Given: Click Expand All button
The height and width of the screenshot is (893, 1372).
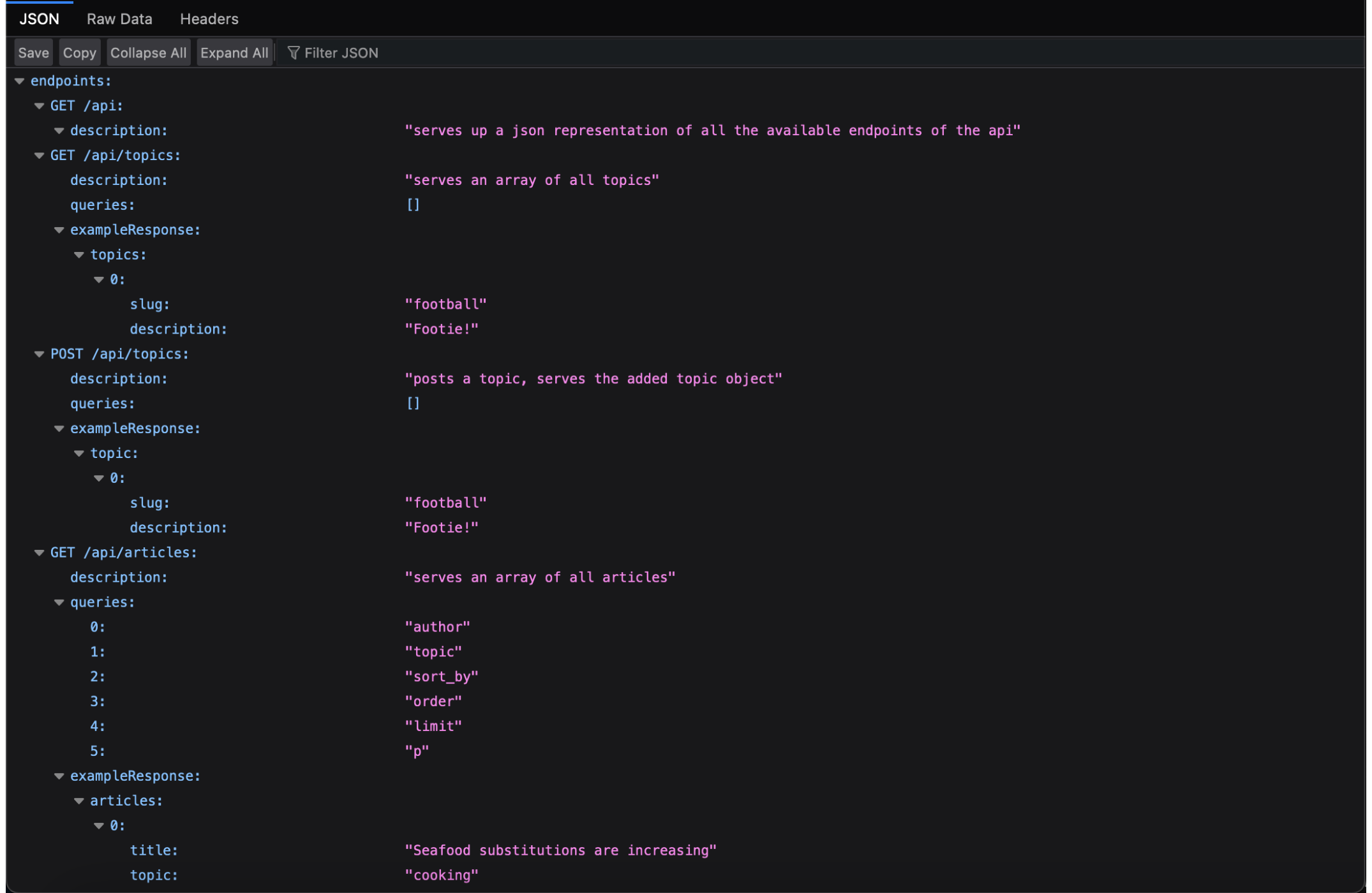Looking at the screenshot, I should pos(234,53).
